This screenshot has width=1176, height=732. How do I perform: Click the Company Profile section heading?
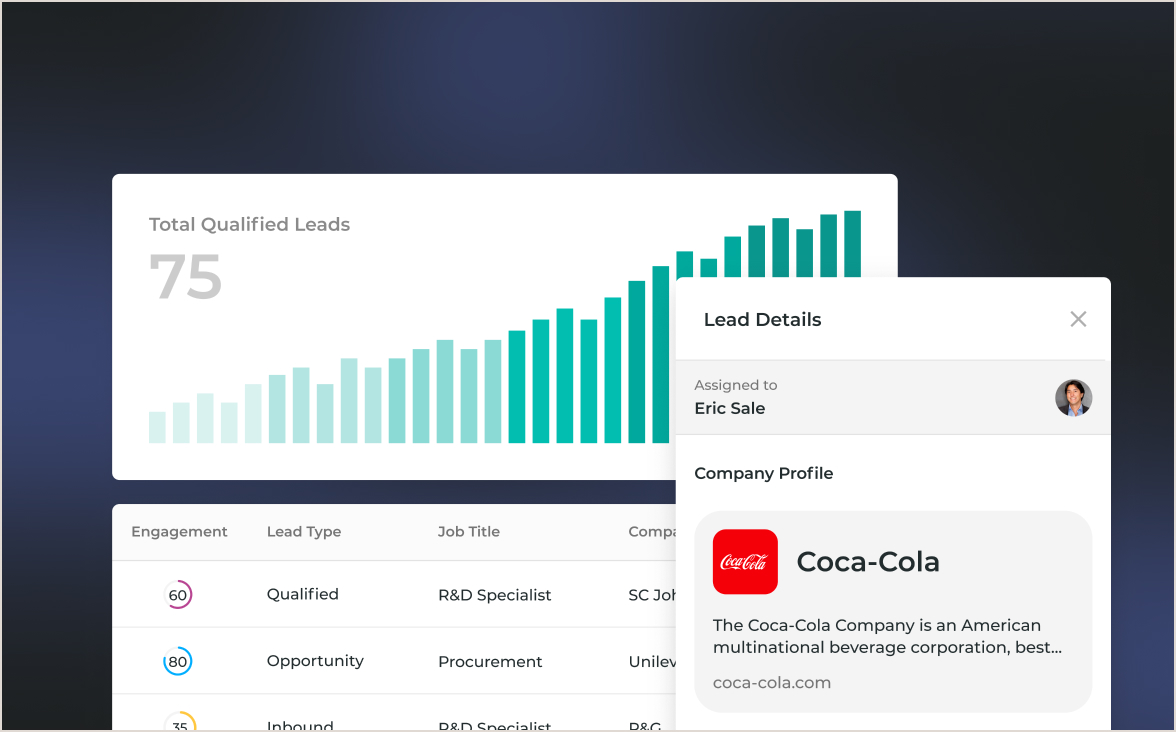point(763,473)
